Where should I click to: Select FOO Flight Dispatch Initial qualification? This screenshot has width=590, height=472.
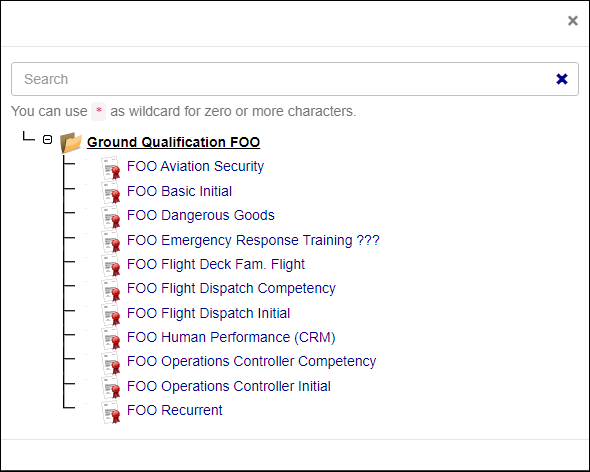(208, 313)
